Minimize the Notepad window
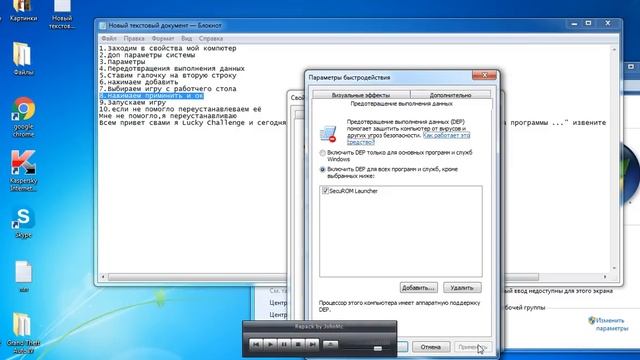Viewport: 640px width, 360px height. tap(574, 23)
